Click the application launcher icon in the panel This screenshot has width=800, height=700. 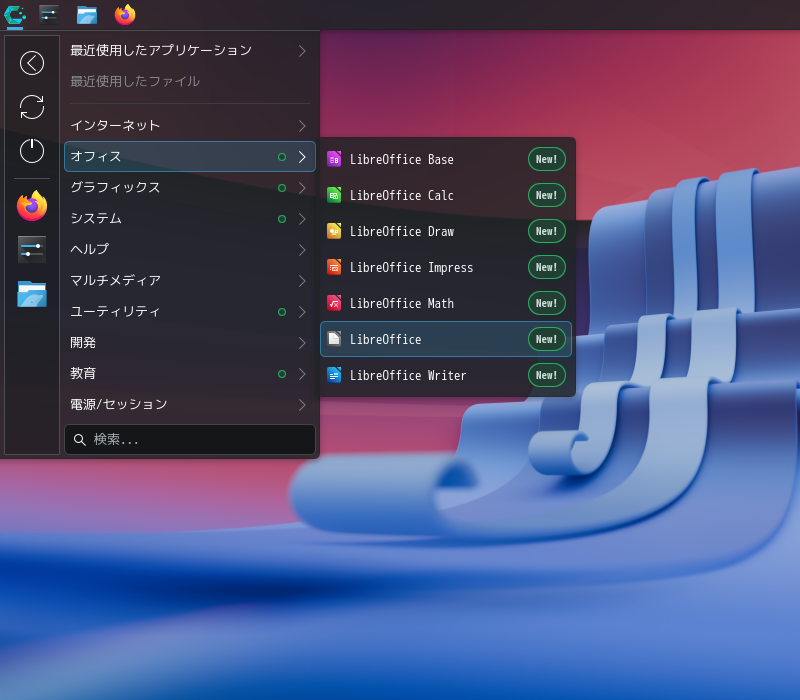tap(15, 15)
